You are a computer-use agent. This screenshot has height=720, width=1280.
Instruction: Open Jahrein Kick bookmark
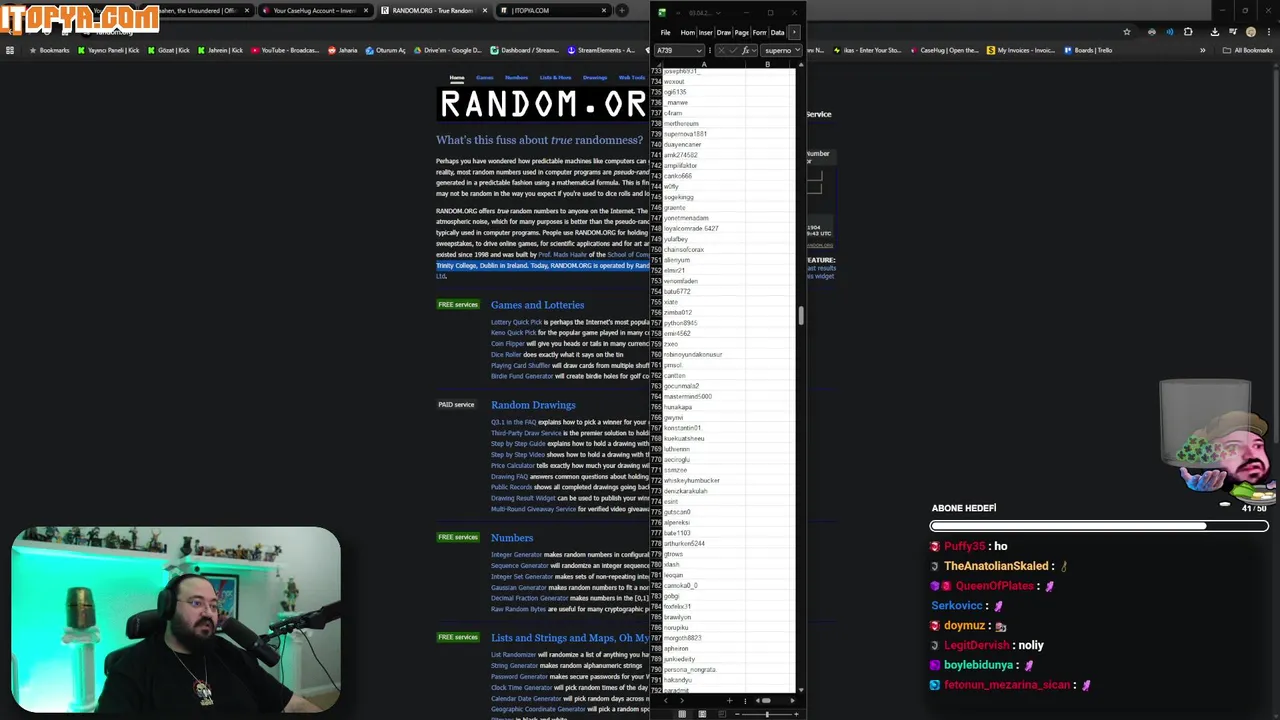[x=220, y=50]
